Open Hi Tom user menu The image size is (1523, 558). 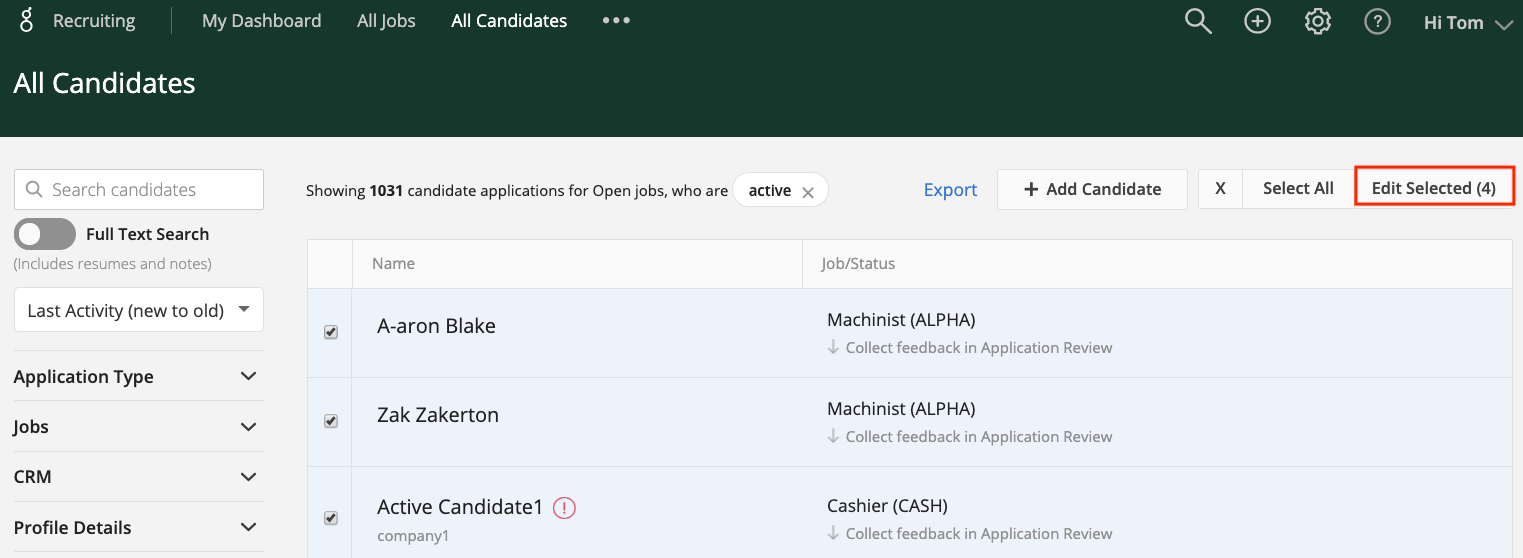[1468, 22]
